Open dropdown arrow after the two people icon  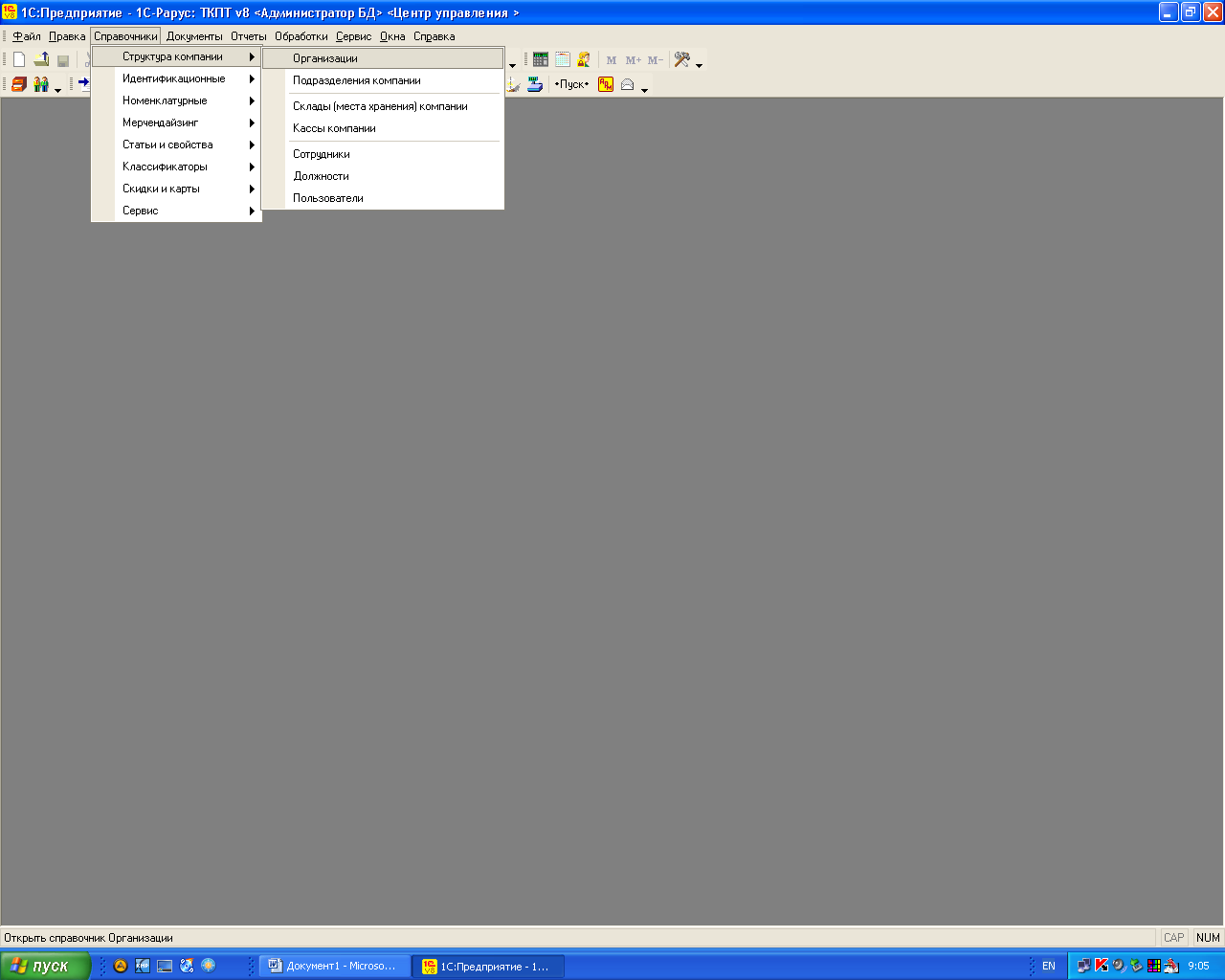pos(57,90)
